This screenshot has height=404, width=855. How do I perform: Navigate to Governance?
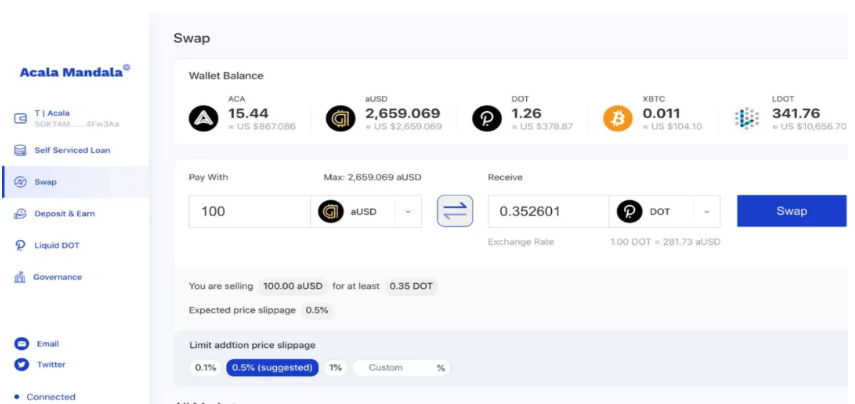(x=57, y=277)
